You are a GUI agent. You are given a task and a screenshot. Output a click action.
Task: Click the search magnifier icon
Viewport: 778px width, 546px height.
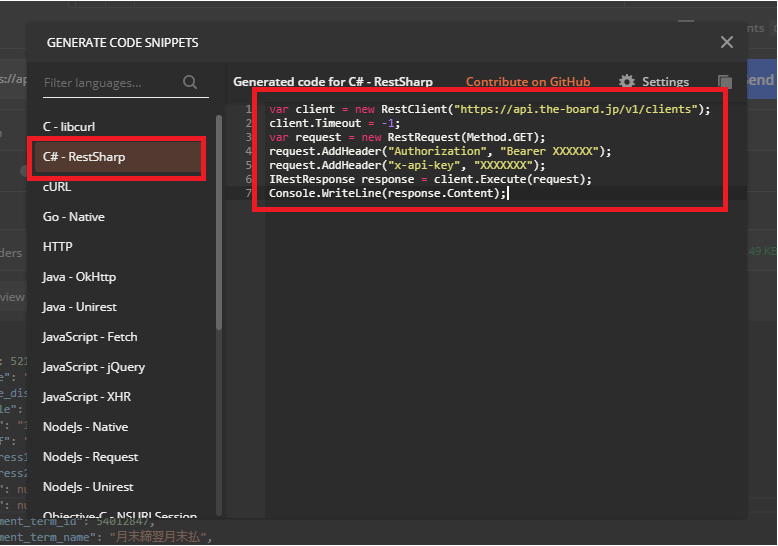tap(190, 83)
